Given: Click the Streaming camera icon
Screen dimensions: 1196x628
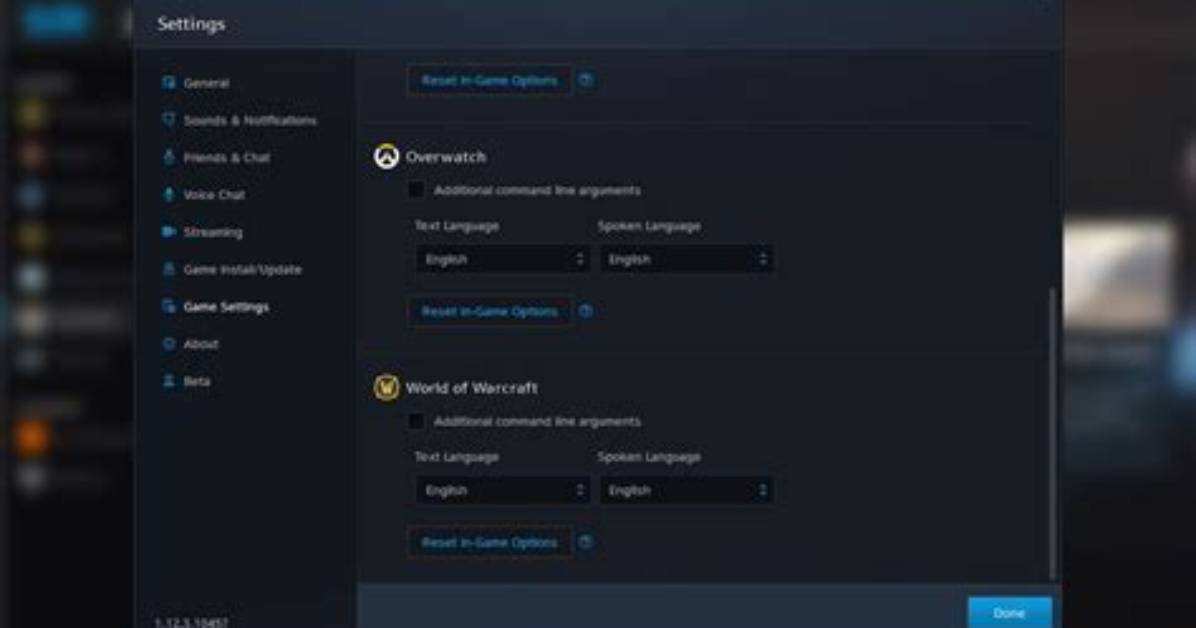Looking at the screenshot, I should point(169,231).
